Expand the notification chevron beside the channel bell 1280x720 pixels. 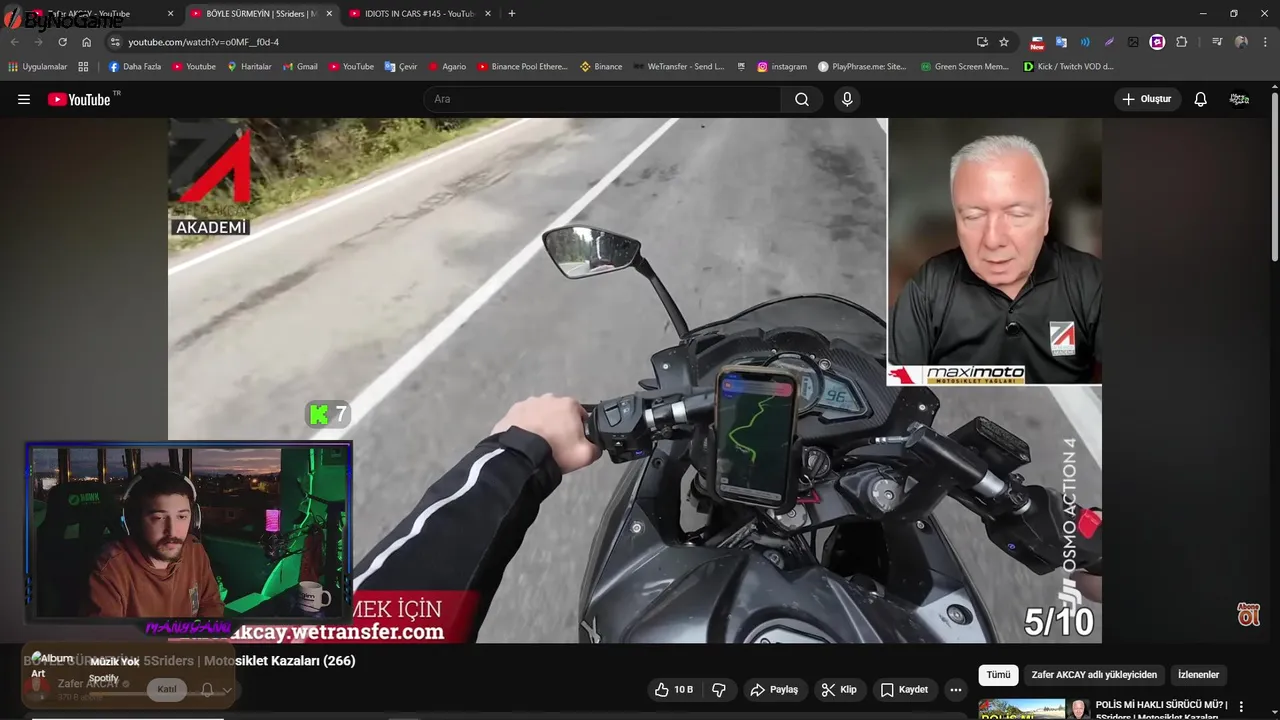(227, 690)
